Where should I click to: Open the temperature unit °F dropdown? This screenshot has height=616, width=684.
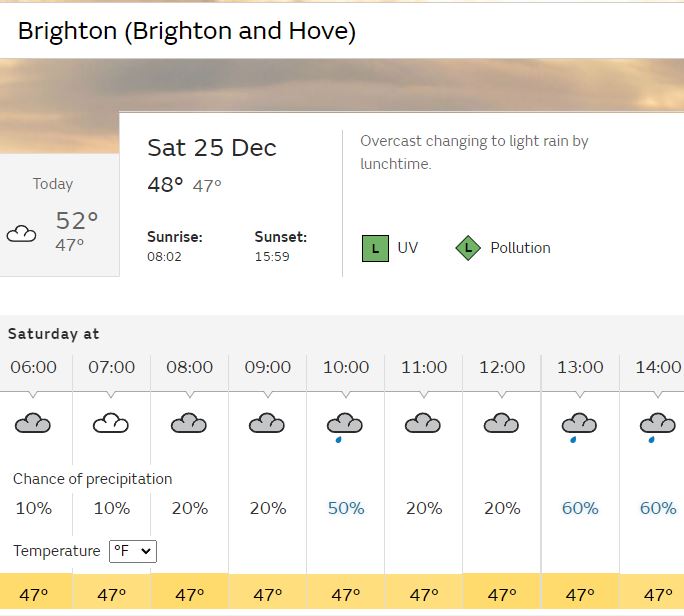(x=133, y=551)
